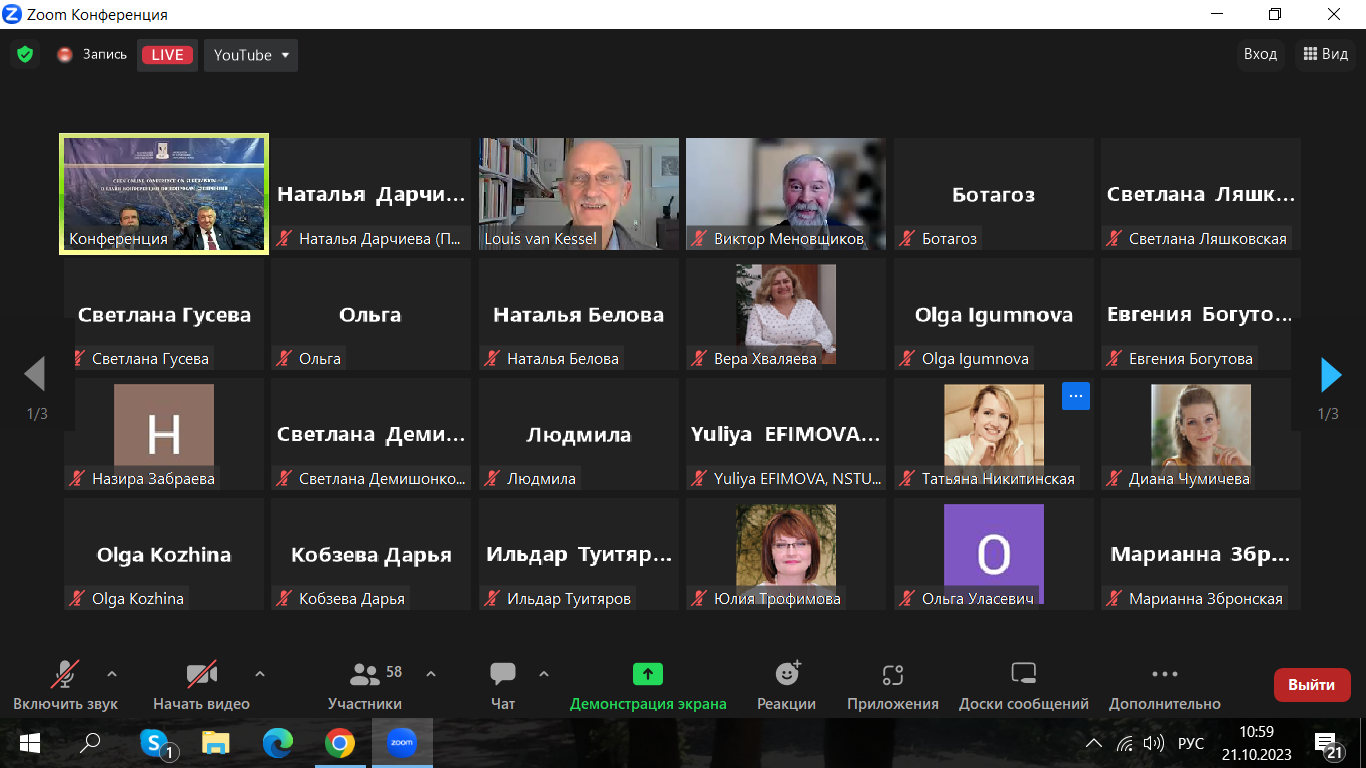Open the Participants list
The width and height of the screenshot is (1366, 768).
coord(365,684)
